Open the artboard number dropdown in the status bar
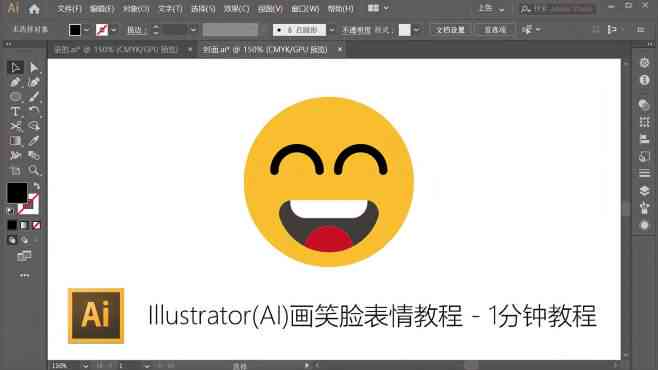The width and height of the screenshot is (658, 370). click(x=147, y=365)
